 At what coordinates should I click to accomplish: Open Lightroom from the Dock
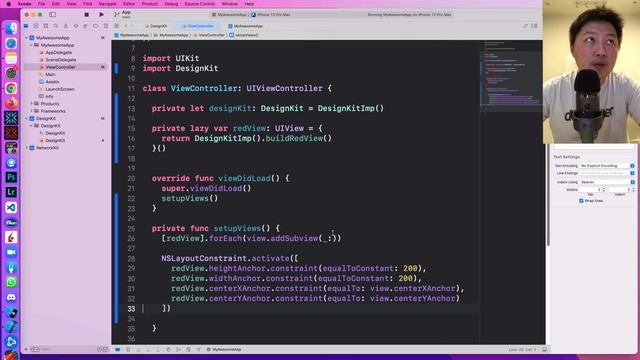11,192
